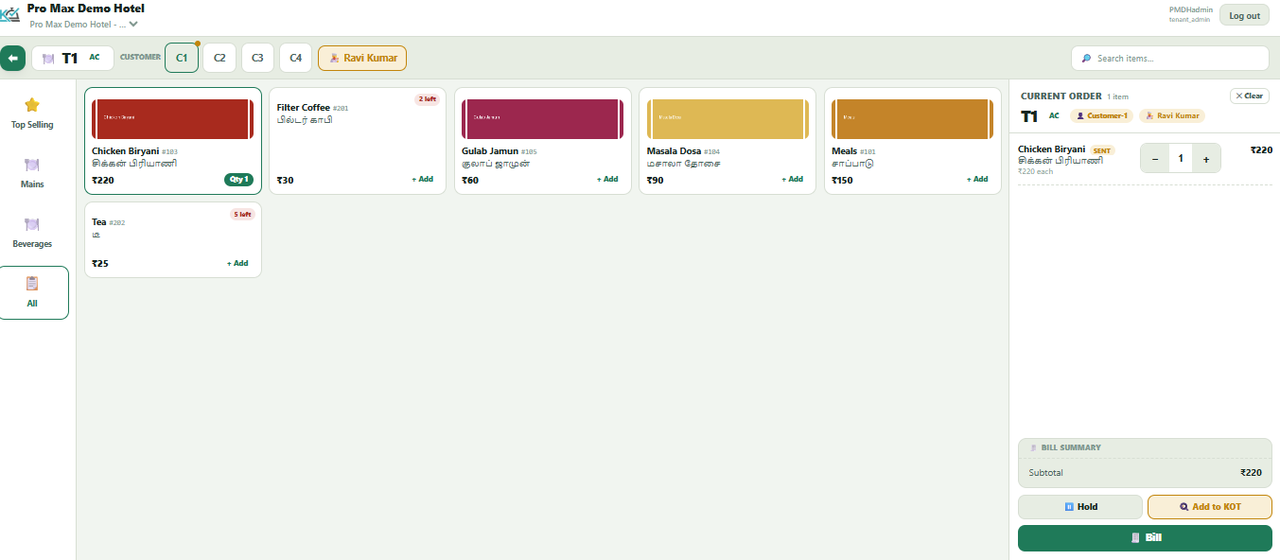Click the Pro Max Demo Hotel logo
The image size is (1280, 560).
point(10,16)
